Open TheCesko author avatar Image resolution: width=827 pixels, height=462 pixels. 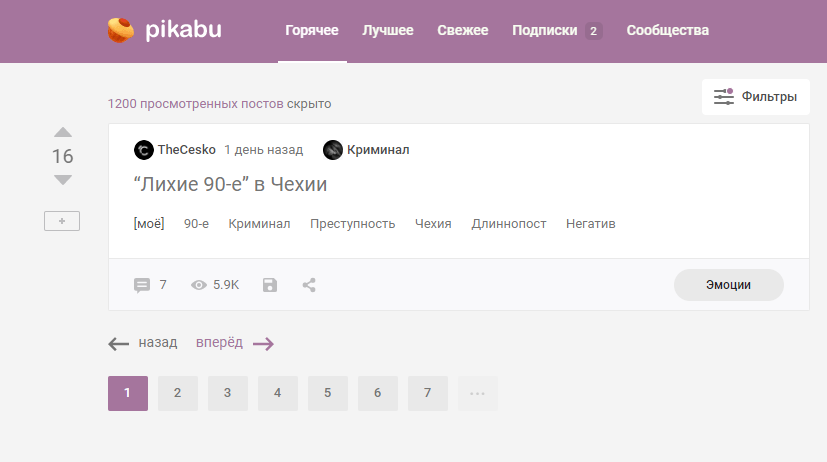(x=143, y=150)
